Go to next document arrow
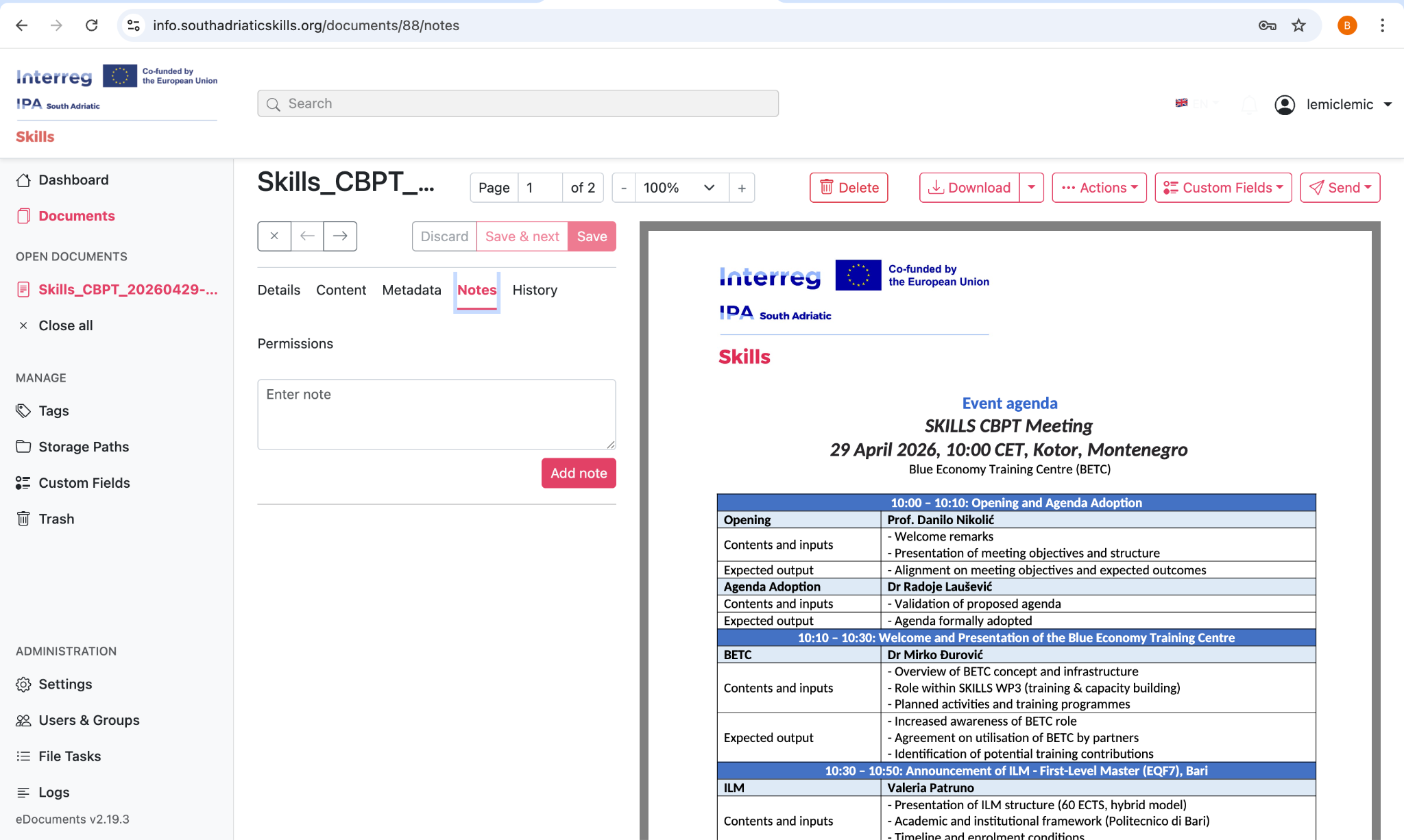 [340, 236]
